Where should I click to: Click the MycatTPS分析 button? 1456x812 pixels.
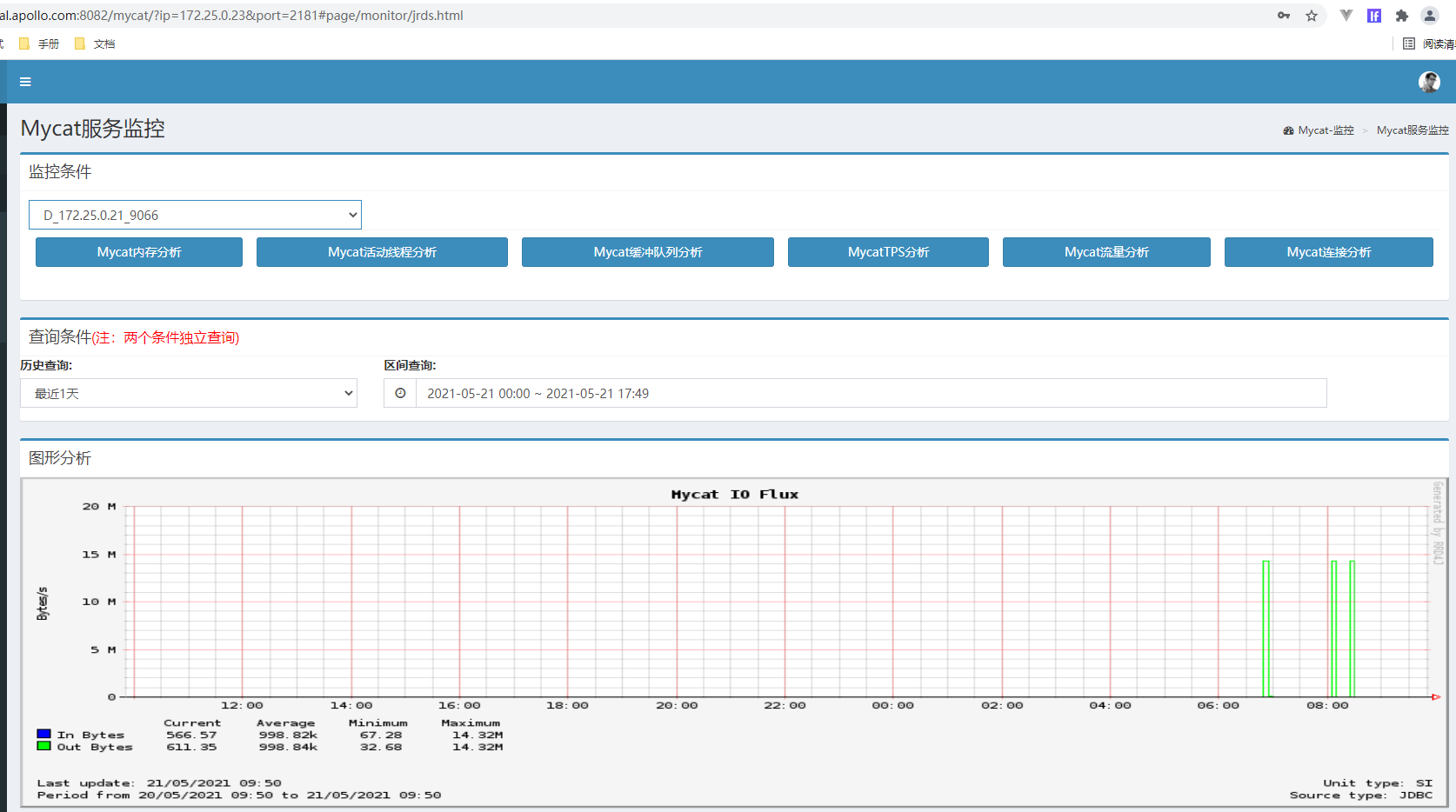(x=888, y=252)
